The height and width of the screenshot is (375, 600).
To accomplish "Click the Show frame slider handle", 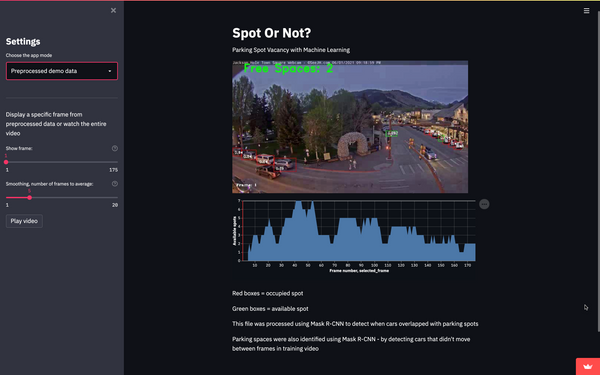I will coord(6,162).
